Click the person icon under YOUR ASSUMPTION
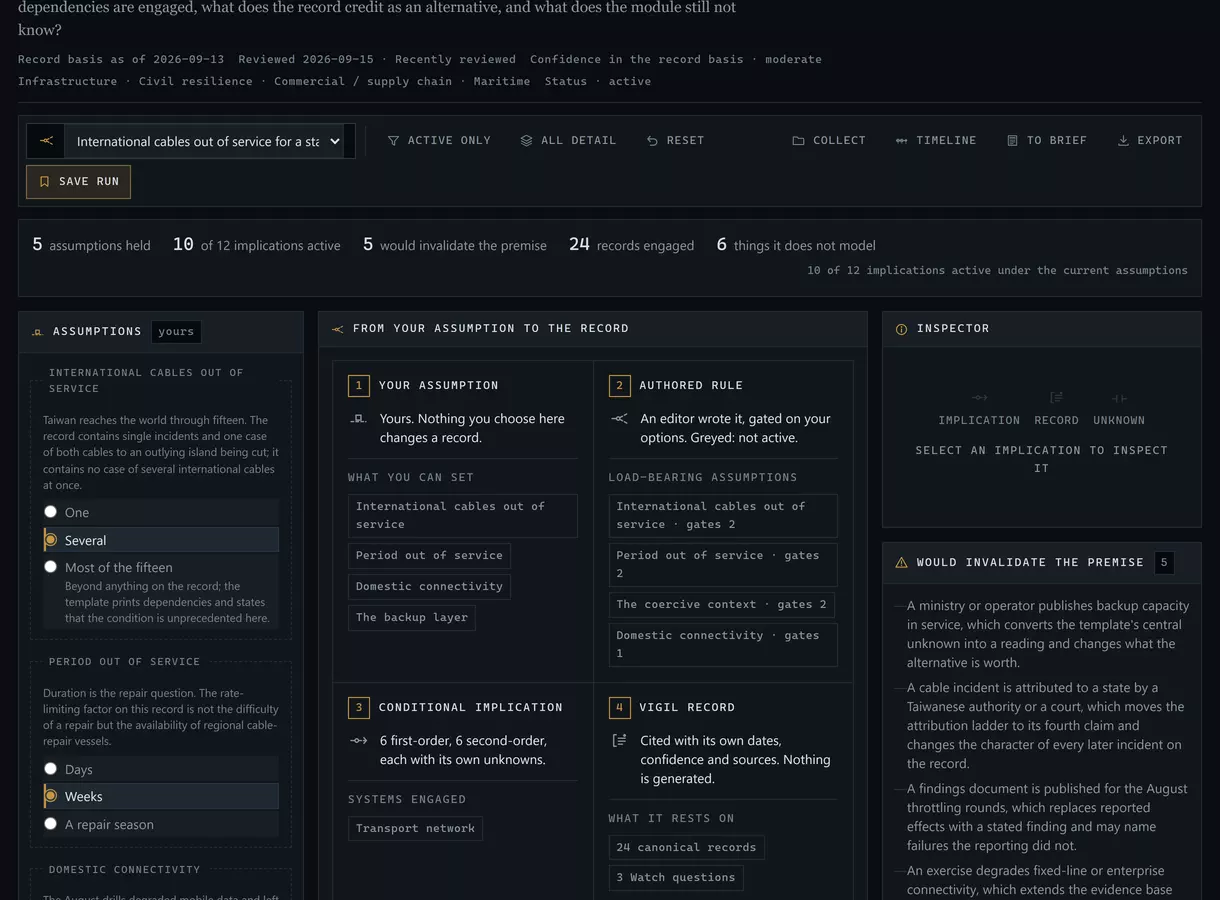This screenshot has width=1220, height=900. pos(358,419)
